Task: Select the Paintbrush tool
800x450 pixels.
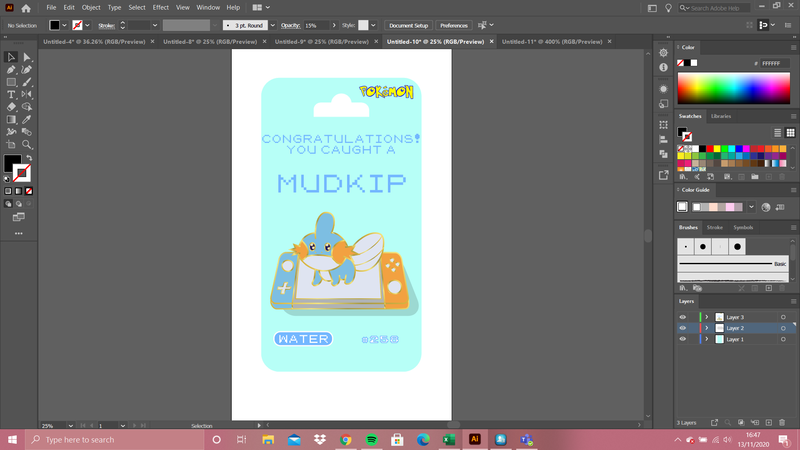Action: (x=27, y=82)
